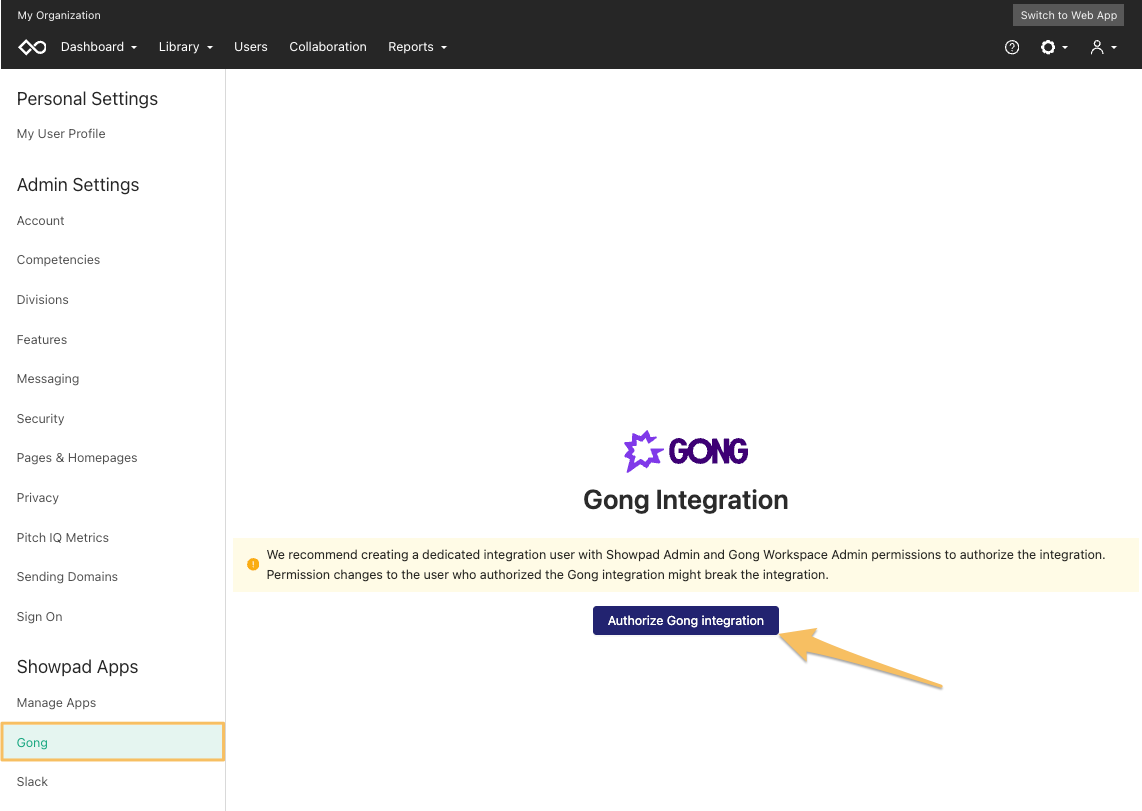Open the Collaboration page
This screenshot has height=811, width=1142.
tap(328, 47)
